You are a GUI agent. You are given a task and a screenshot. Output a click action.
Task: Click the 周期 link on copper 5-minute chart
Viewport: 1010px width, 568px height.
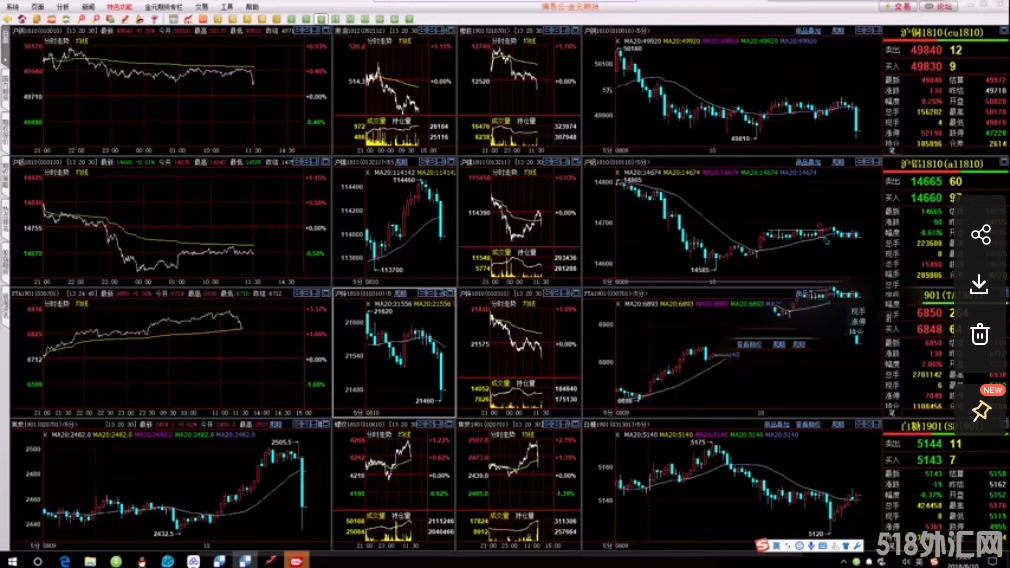click(837, 31)
